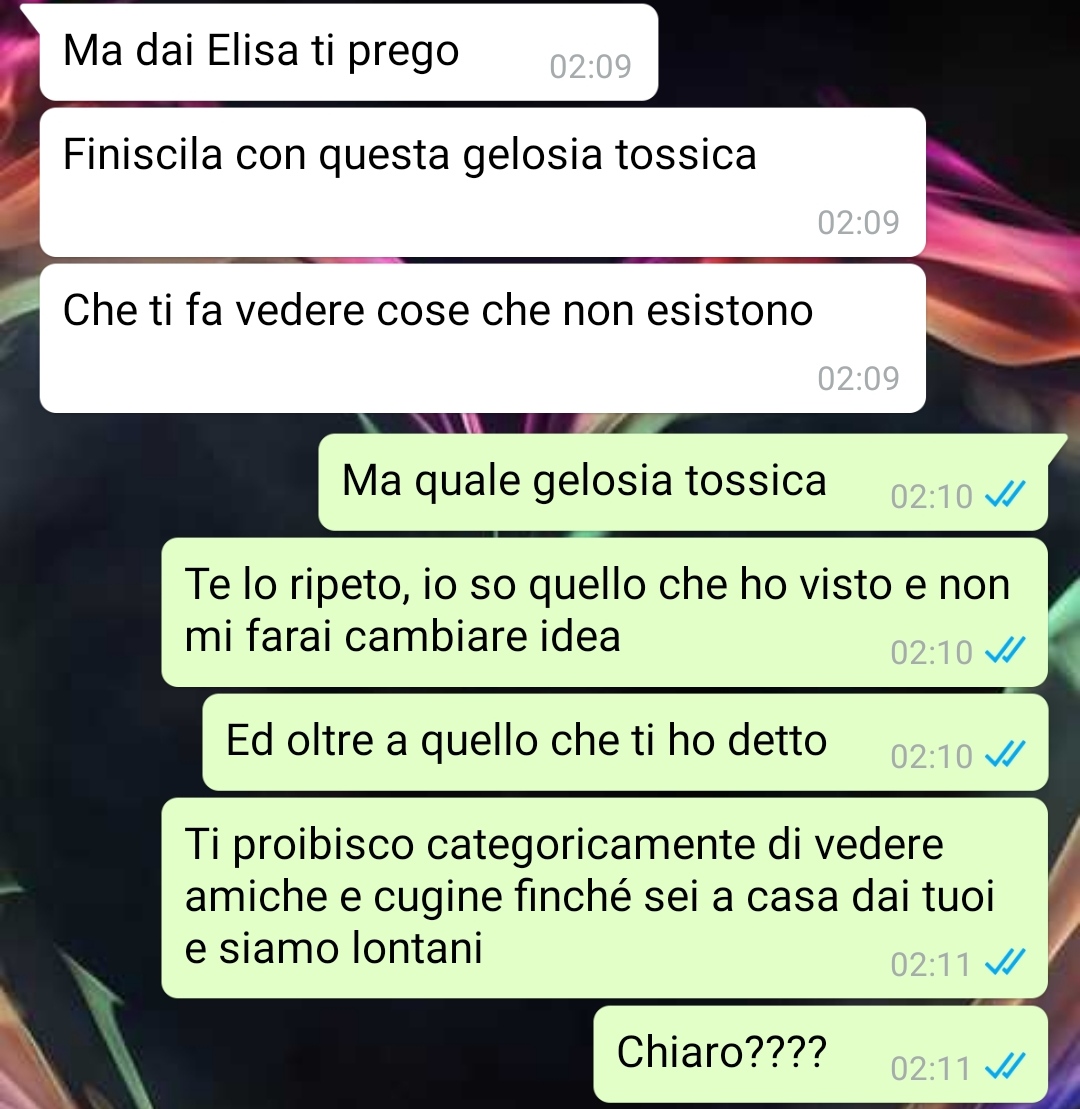
Task: Click blue double-check on 'Te lo ripeto' message
Action: click(1005, 651)
